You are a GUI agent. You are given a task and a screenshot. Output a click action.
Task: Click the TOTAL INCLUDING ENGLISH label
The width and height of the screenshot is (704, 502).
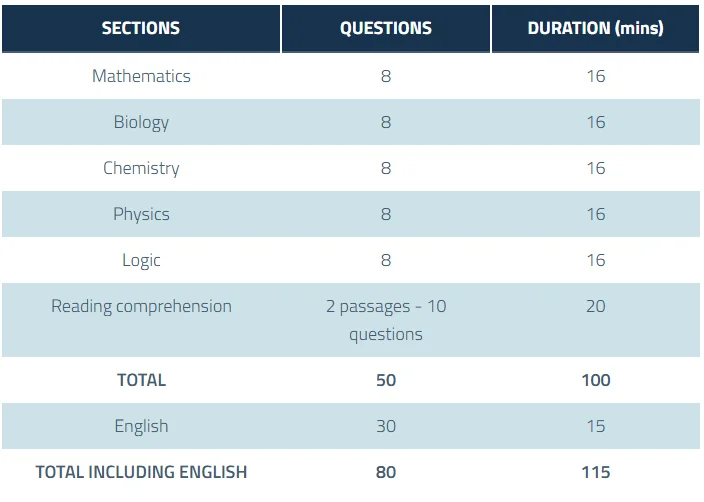[x=141, y=472]
